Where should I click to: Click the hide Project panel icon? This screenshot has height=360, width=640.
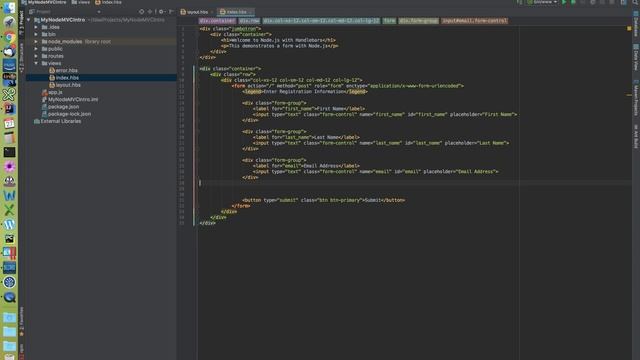[x=171, y=12]
